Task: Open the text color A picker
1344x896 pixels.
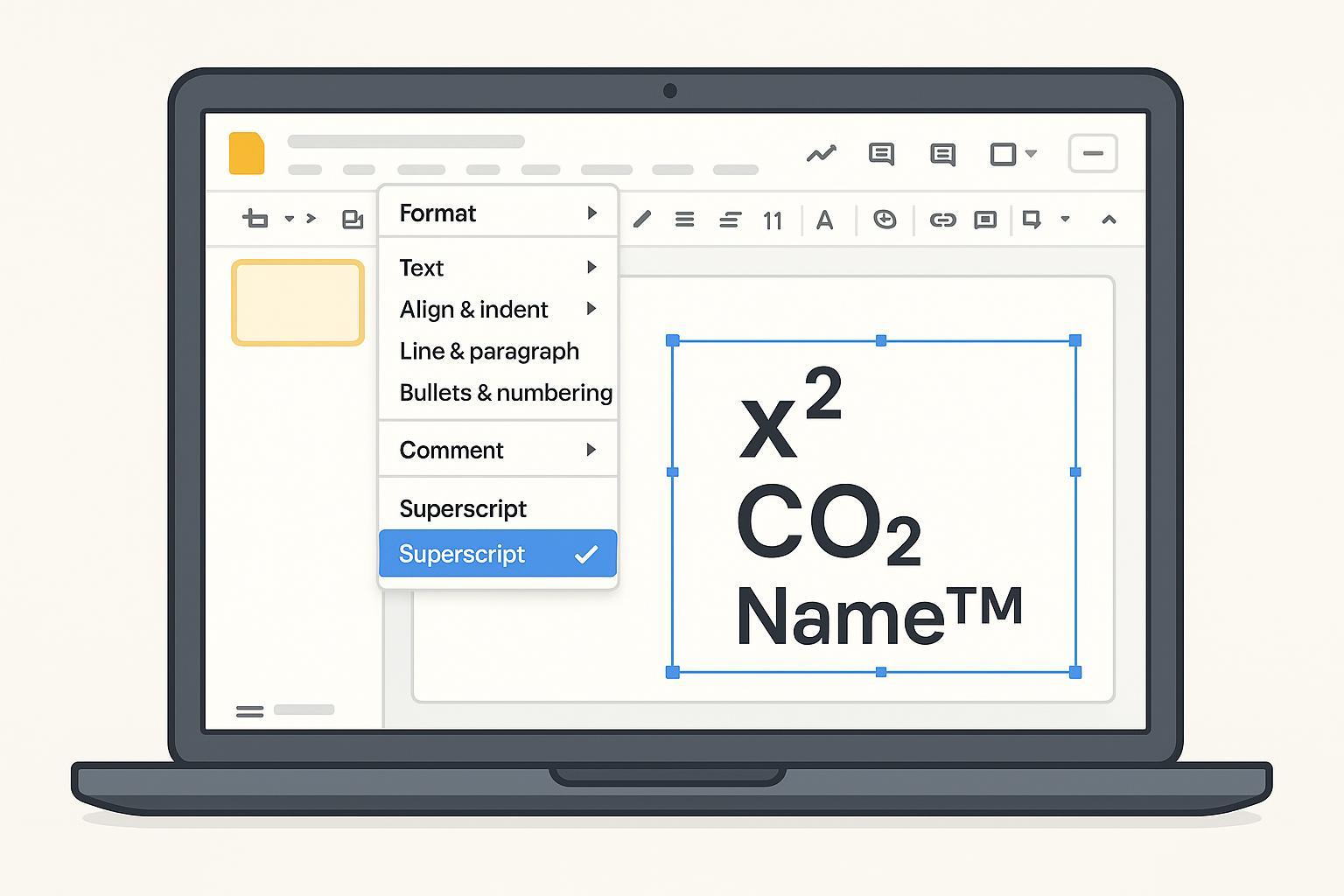Action: point(824,220)
